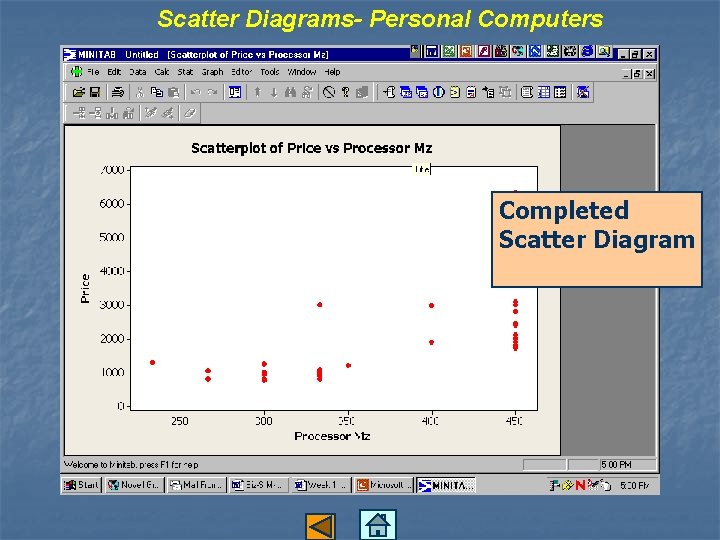Click the home slide navigation button
The image size is (720, 540).
pyautogui.click(x=377, y=524)
